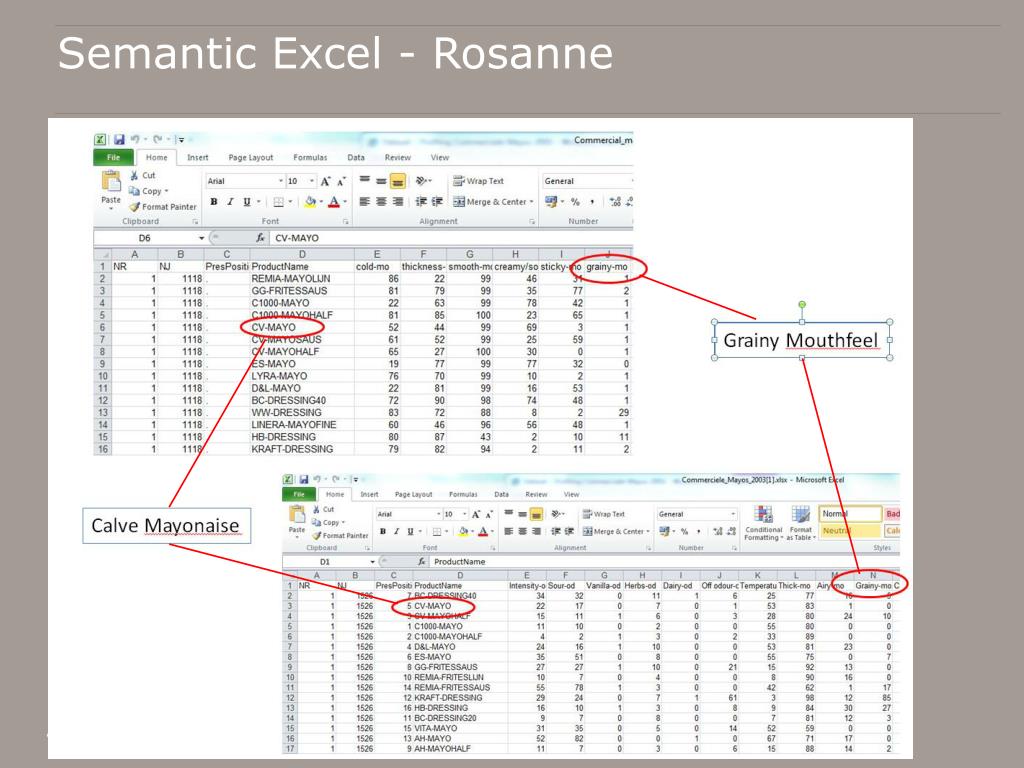Open Borders dropdown arrow in upper Excel window
The image size is (1024, 768).
pos(291,202)
